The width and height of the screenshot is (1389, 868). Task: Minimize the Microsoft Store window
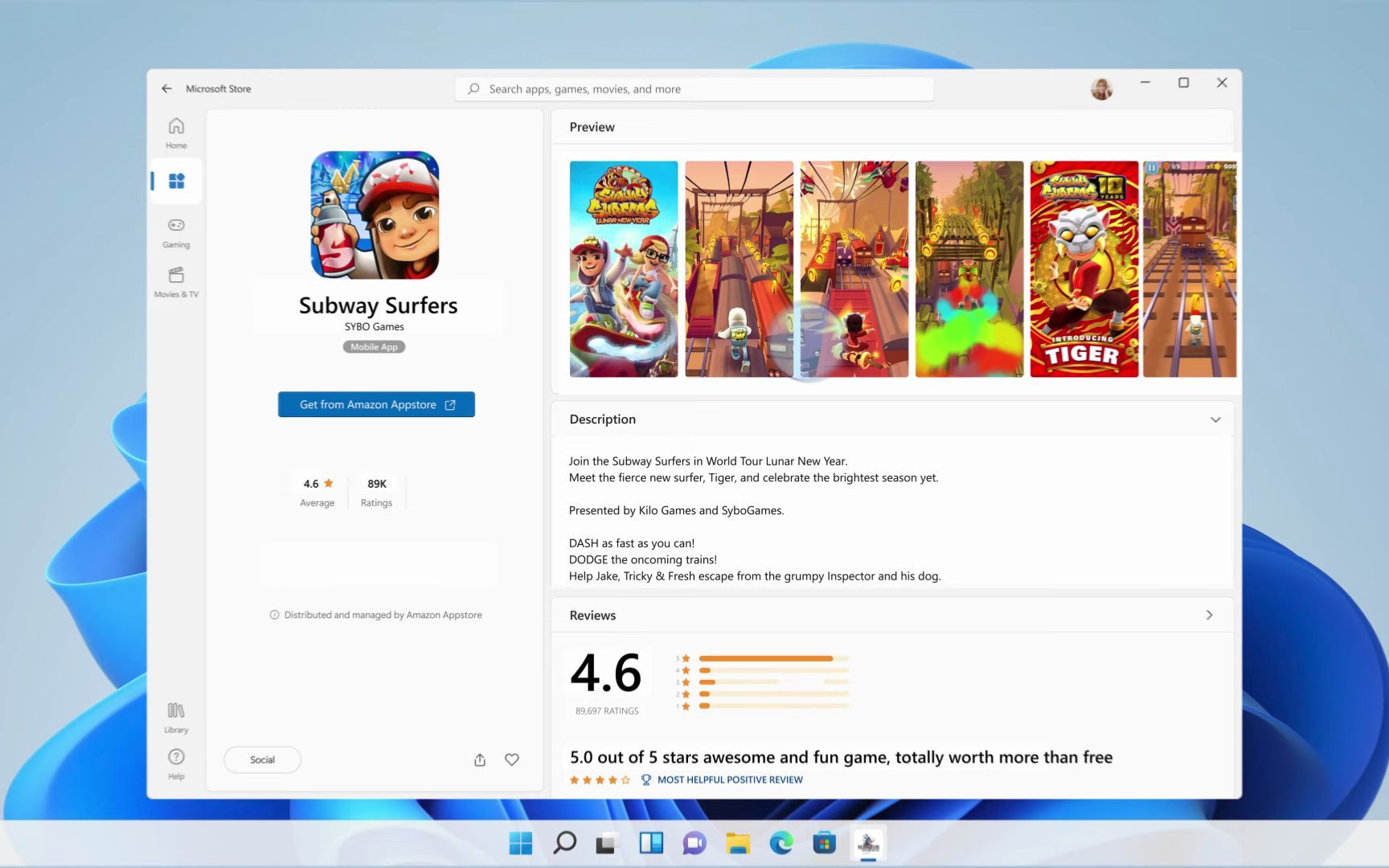(x=1145, y=82)
